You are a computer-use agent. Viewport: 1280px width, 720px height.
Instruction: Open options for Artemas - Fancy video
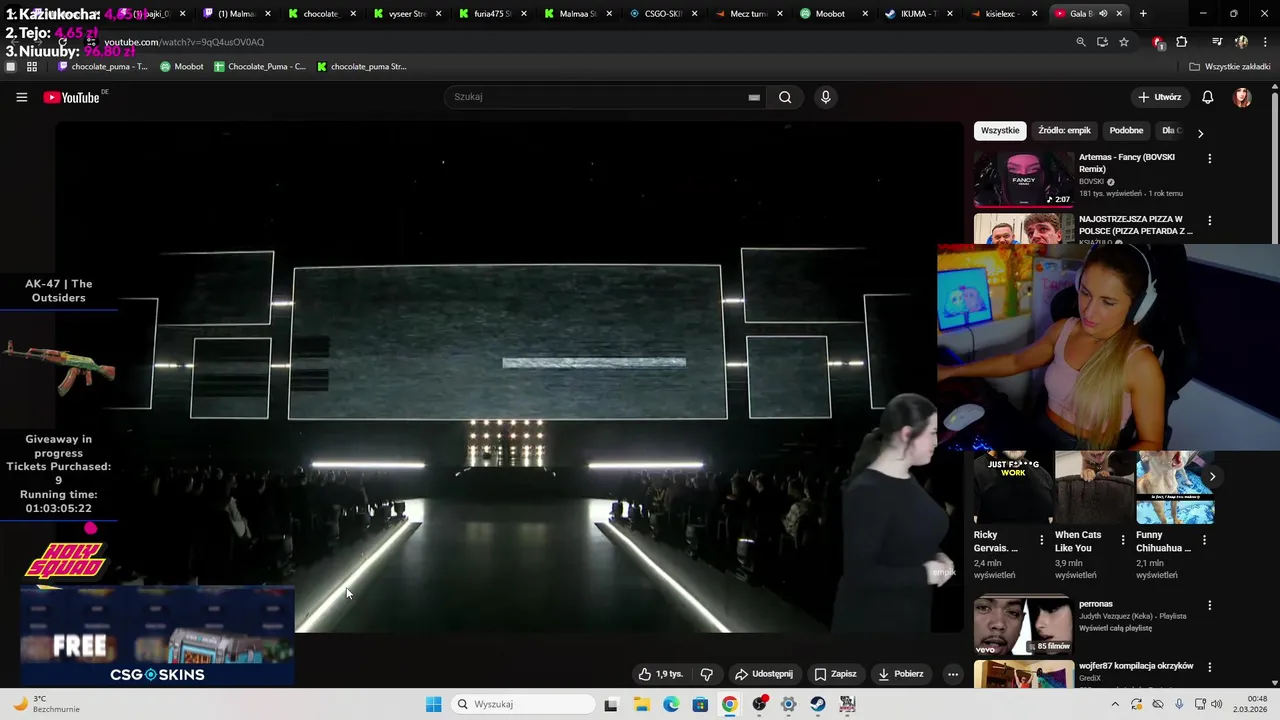click(1209, 158)
